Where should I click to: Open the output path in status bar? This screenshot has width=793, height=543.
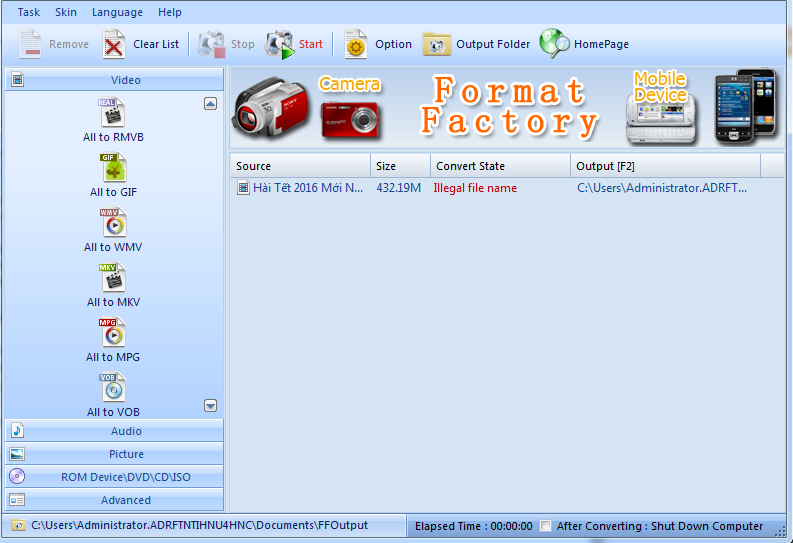tap(199, 525)
